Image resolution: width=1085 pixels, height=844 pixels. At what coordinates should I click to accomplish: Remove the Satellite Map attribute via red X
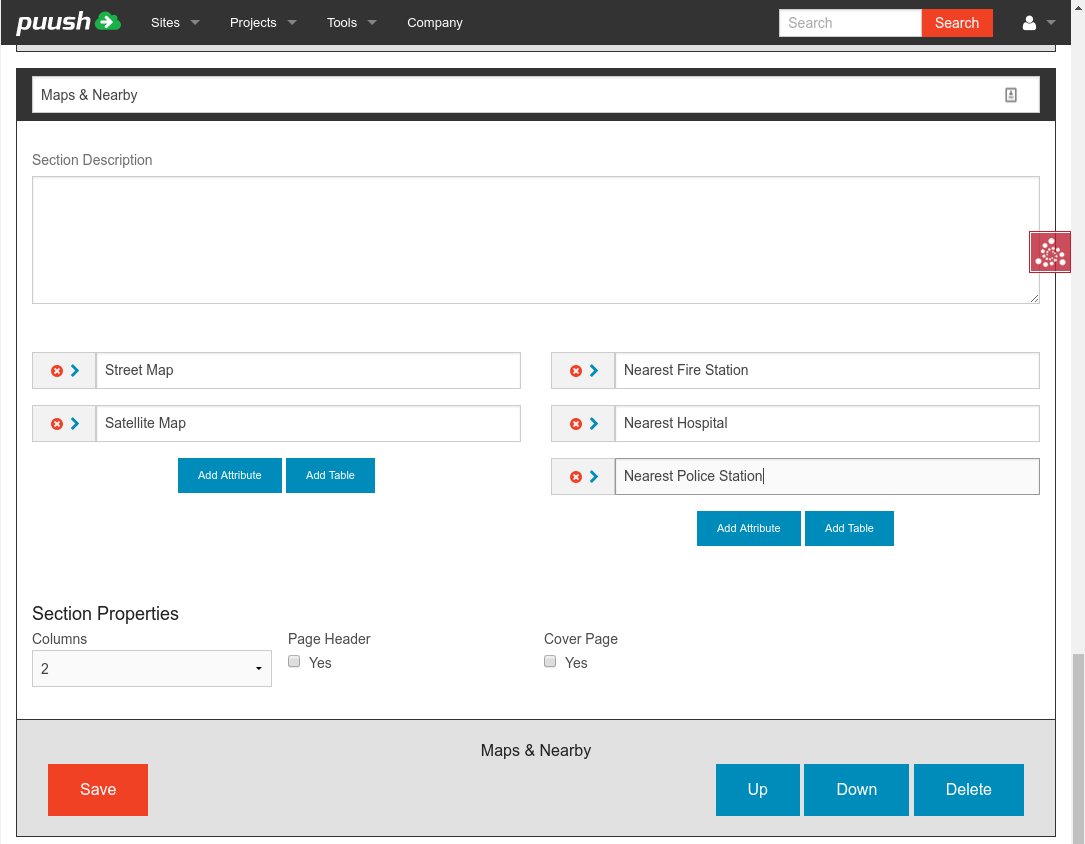pyautogui.click(x=57, y=424)
